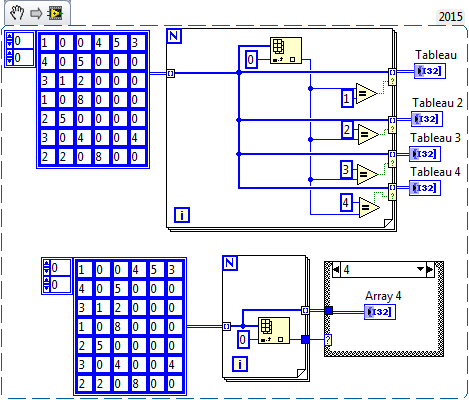Screen dimensions: 469x400
Task: Click the 2015 version label
Action: 450,17
